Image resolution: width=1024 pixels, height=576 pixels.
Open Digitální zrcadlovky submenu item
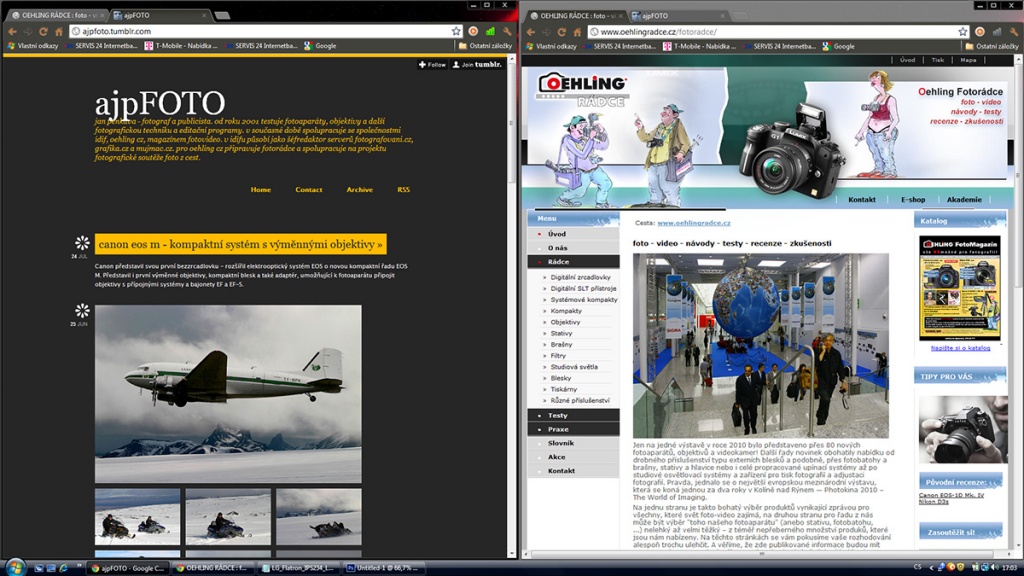[580, 277]
